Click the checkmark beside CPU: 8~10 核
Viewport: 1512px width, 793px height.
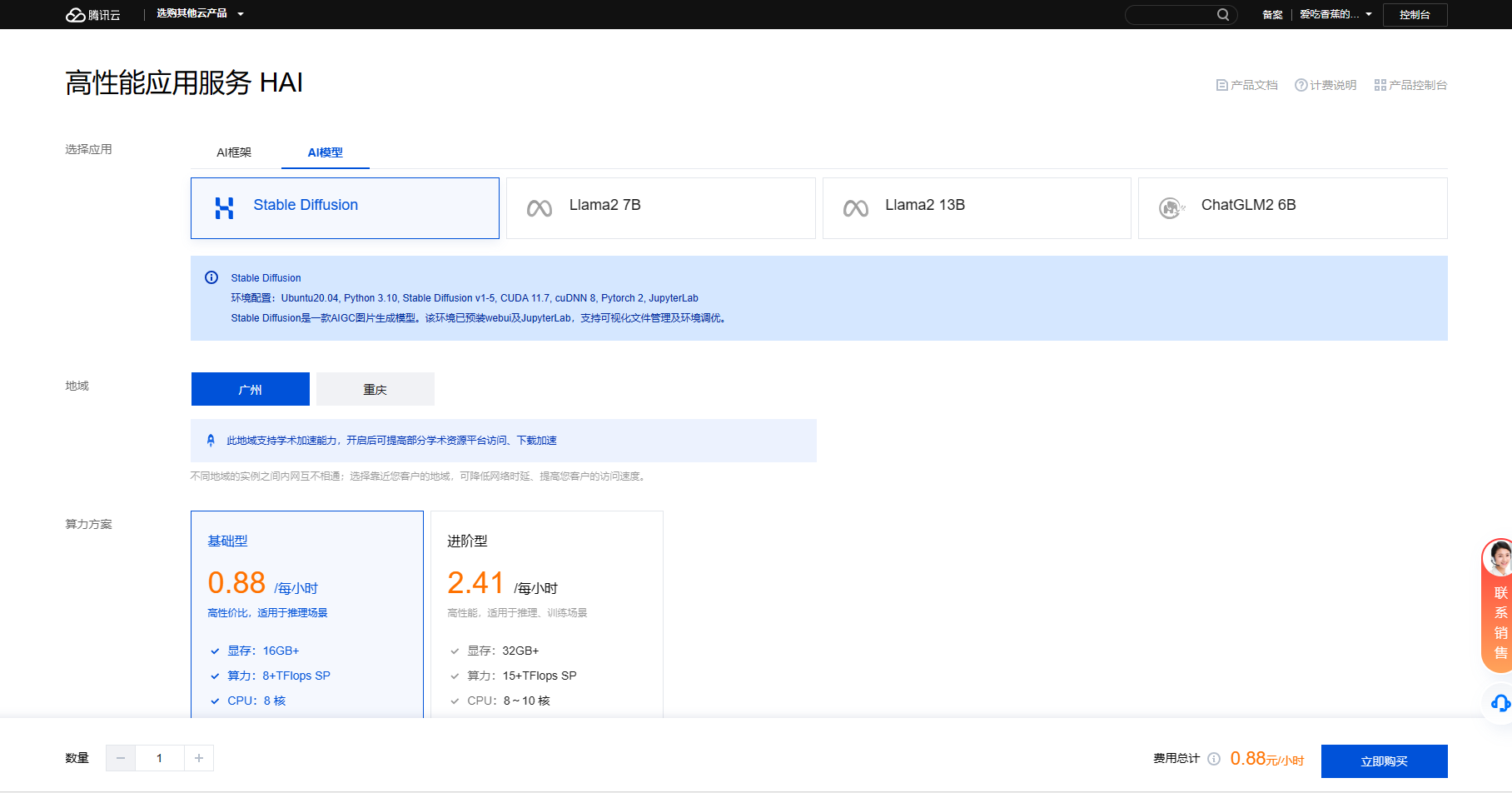point(455,701)
